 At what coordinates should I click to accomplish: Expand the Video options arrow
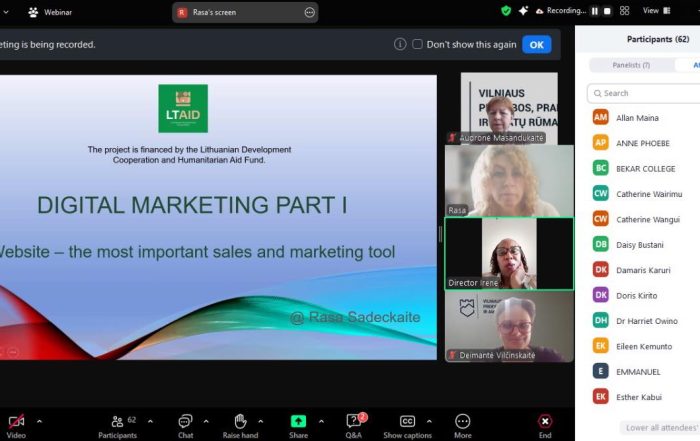[x=39, y=421]
